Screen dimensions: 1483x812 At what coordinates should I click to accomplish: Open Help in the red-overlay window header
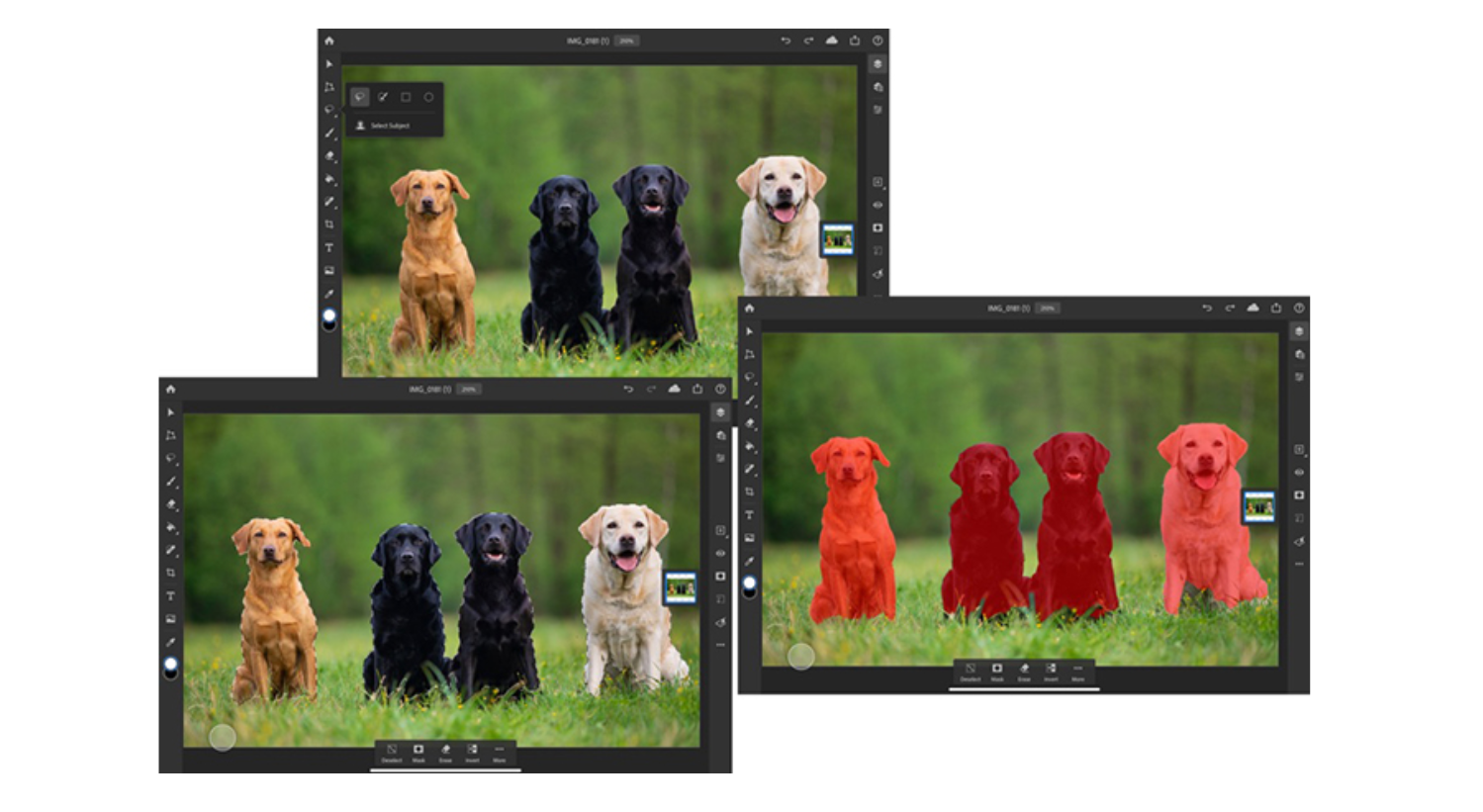[x=1299, y=308]
